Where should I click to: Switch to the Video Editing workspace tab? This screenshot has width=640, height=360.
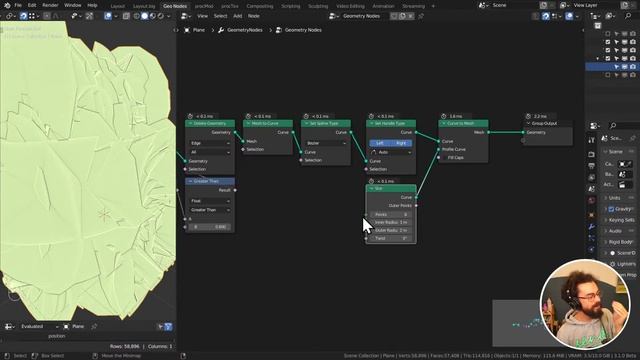point(350,6)
